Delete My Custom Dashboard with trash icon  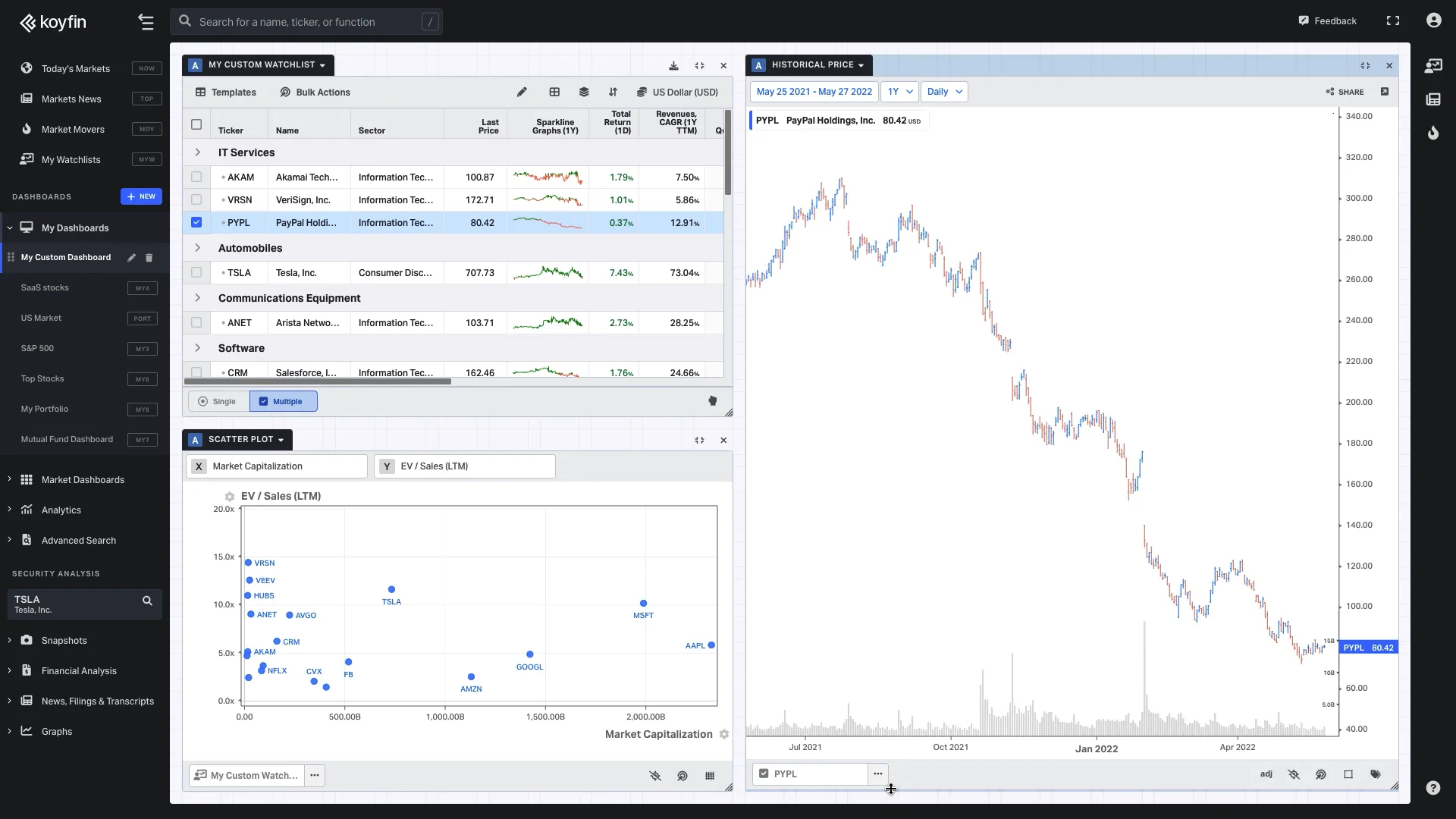149,258
